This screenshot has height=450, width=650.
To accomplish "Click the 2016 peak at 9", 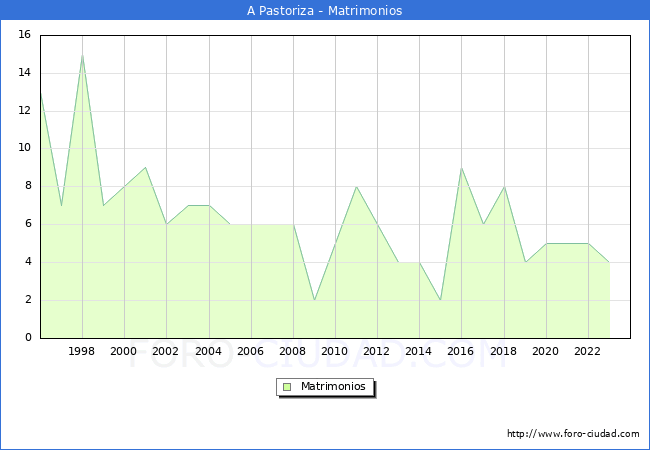I will (461, 167).
